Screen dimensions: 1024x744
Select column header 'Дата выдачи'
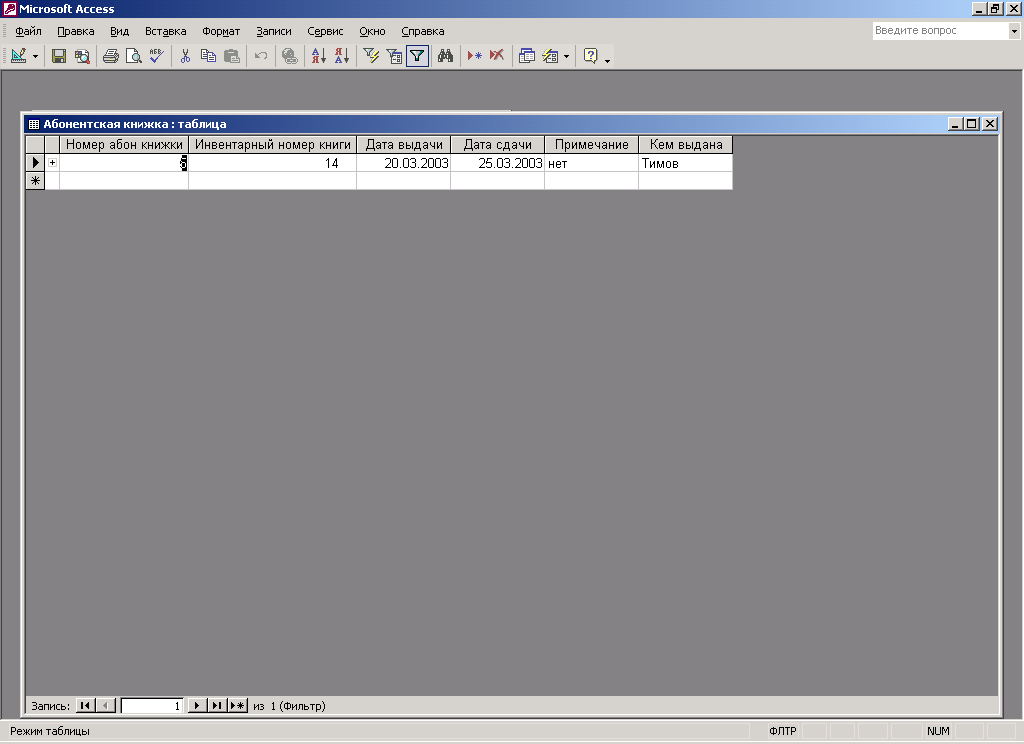pyautogui.click(x=404, y=144)
